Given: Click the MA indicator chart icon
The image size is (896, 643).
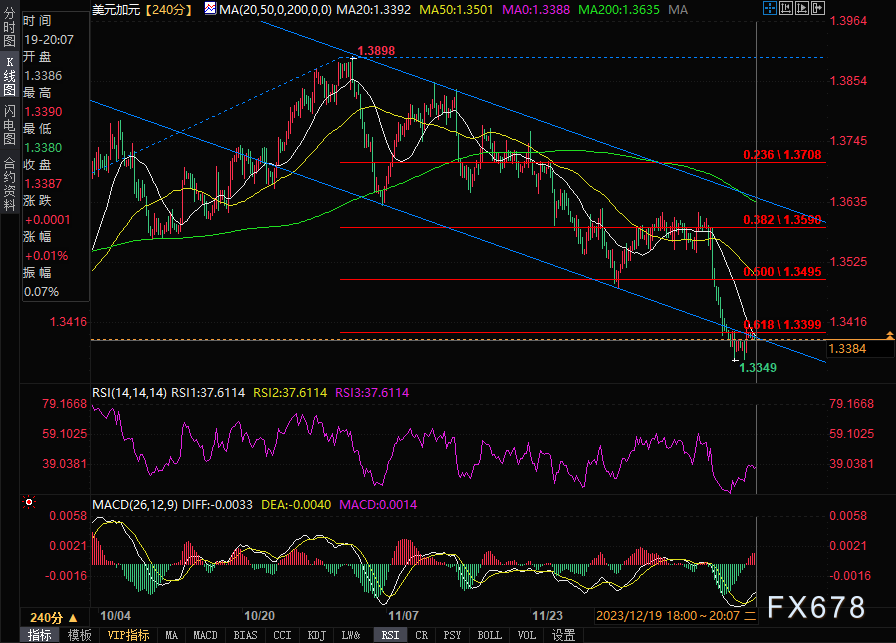Looking at the screenshot, I should point(209,8).
